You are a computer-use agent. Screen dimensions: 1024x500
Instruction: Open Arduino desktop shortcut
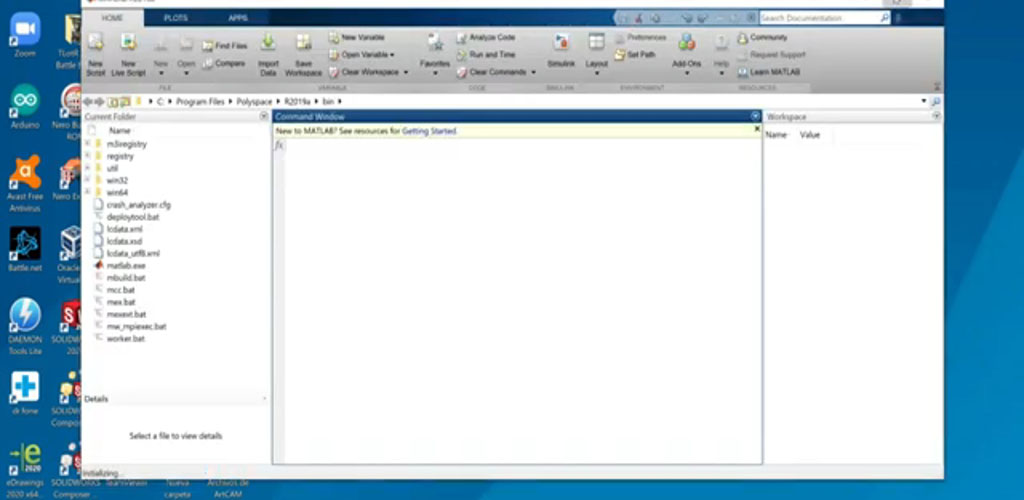tap(25, 106)
